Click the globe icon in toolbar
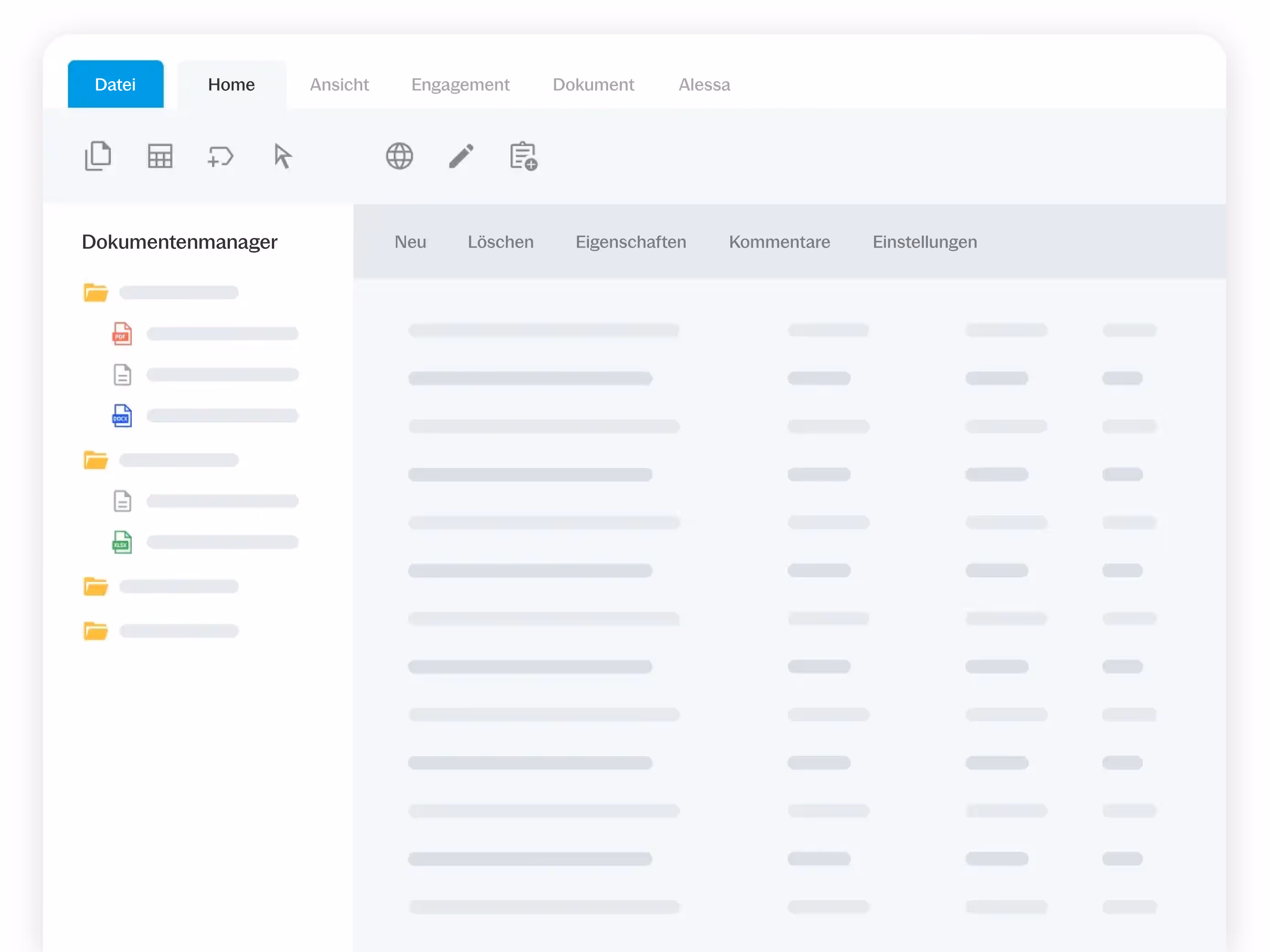 (399, 156)
